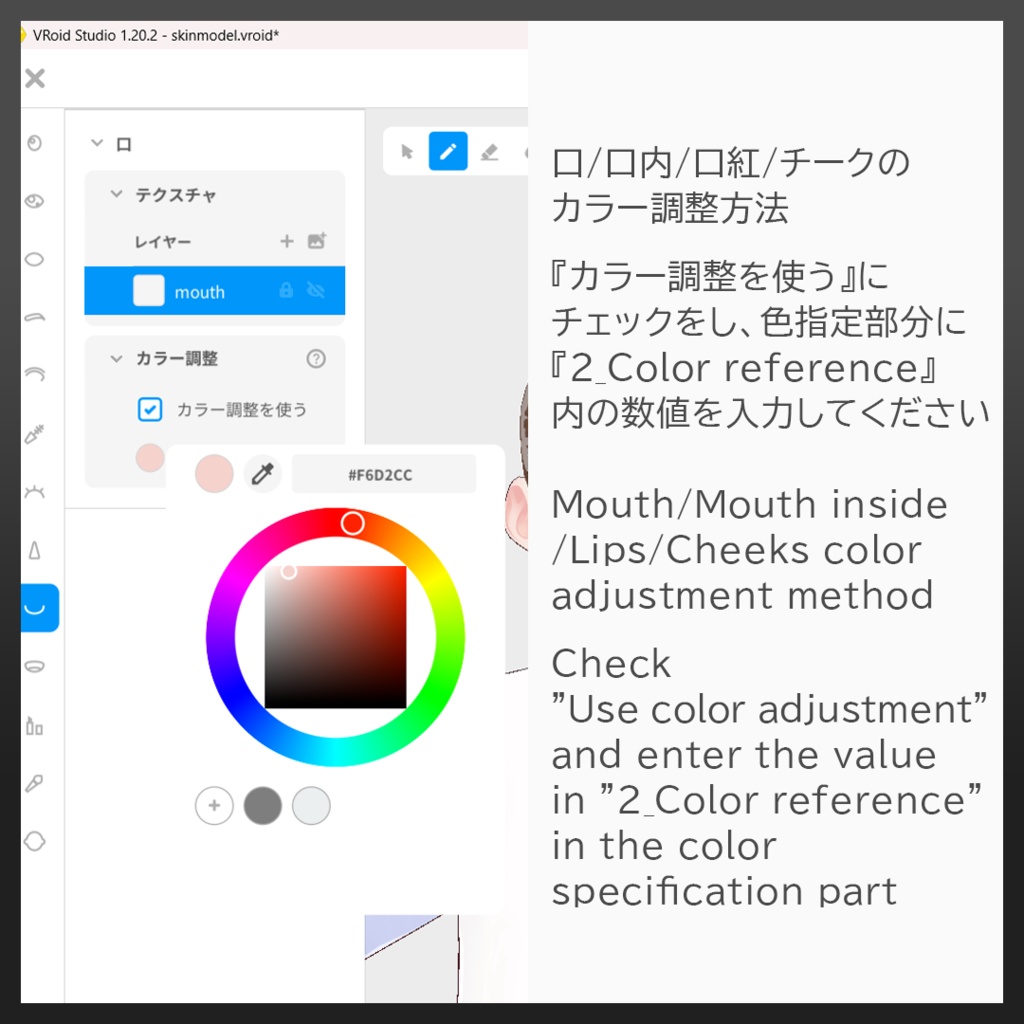Viewport: 1024px width, 1024px height.
Task: Close the editor with the X icon
Action: click(x=35, y=78)
